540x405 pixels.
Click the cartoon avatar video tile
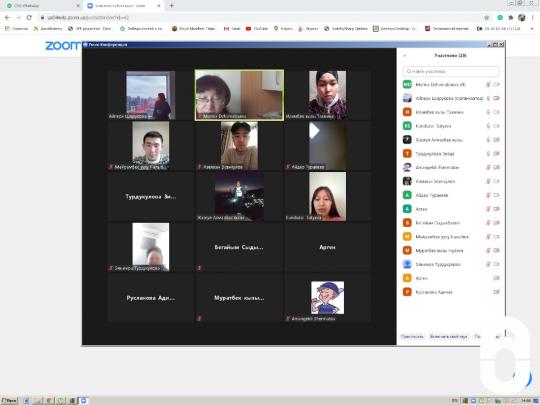[x=327, y=298]
